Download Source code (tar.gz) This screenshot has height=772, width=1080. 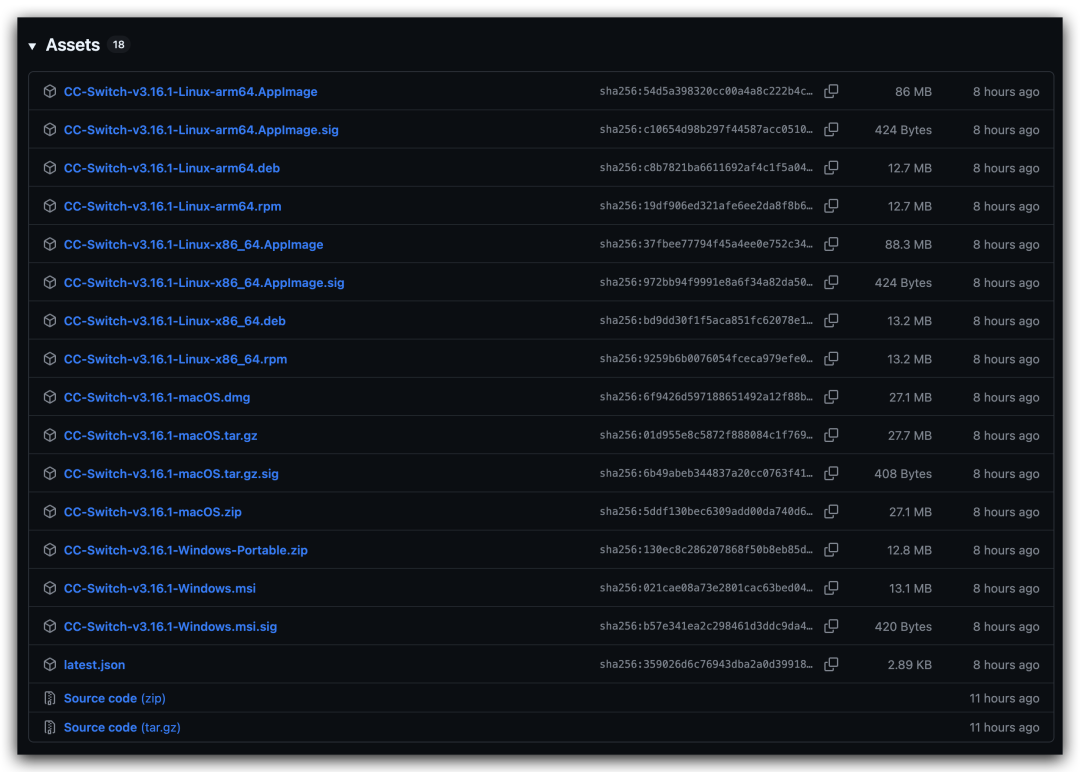tap(123, 727)
